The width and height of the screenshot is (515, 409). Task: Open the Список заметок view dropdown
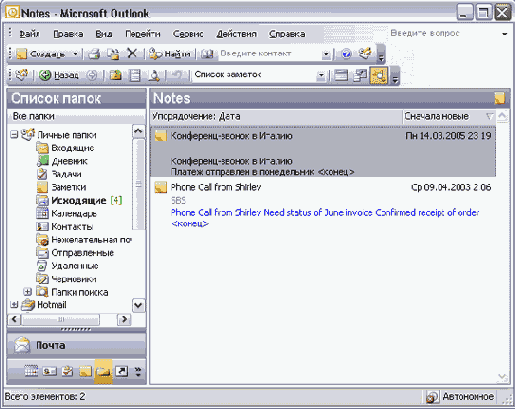click(x=321, y=75)
